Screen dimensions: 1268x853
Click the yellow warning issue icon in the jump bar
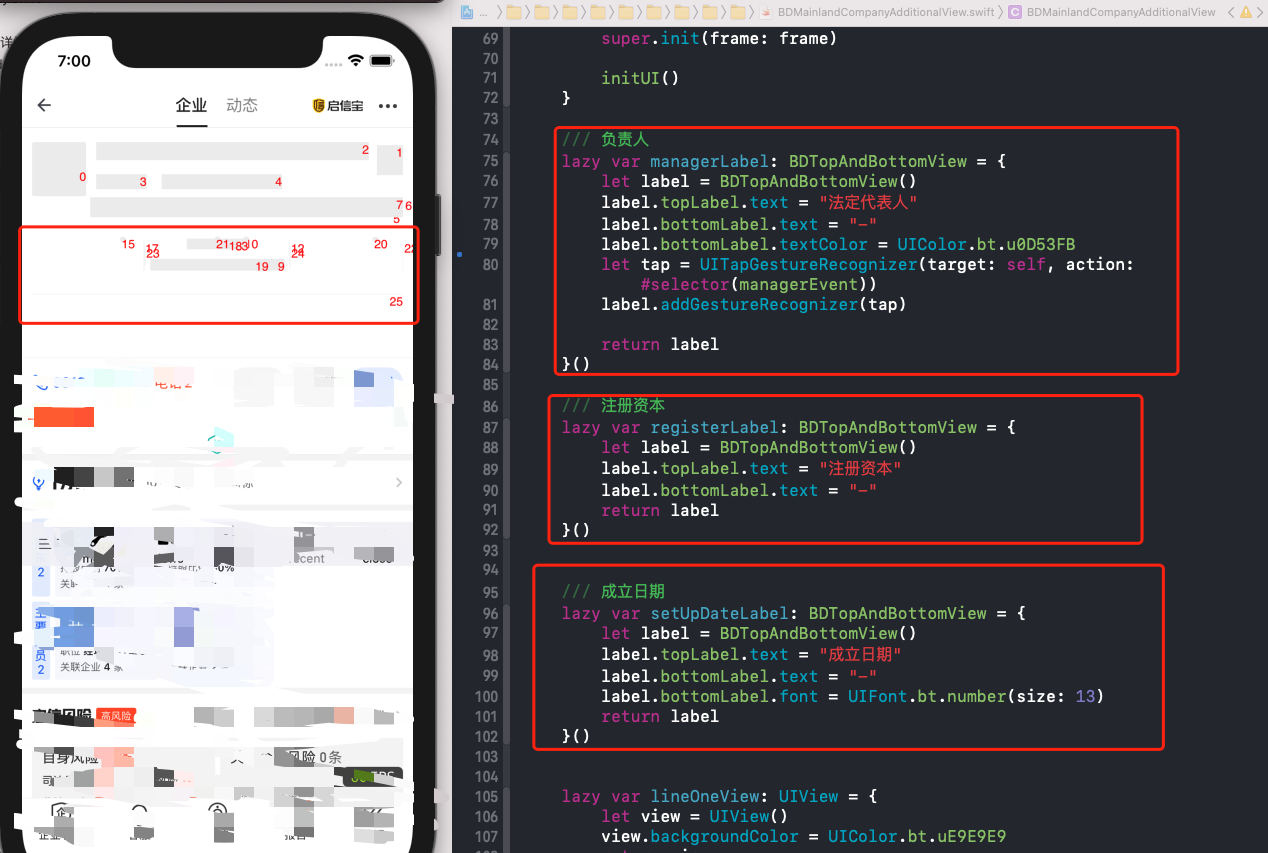pyautogui.click(x=1245, y=12)
